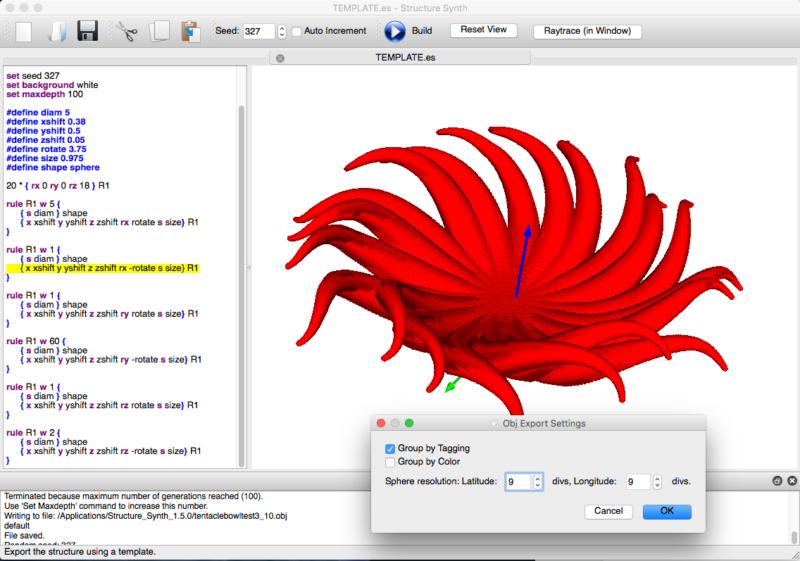Click the Latitude divs stepper
Image resolution: width=800 pixels, height=561 pixels.
tap(537, 482)
